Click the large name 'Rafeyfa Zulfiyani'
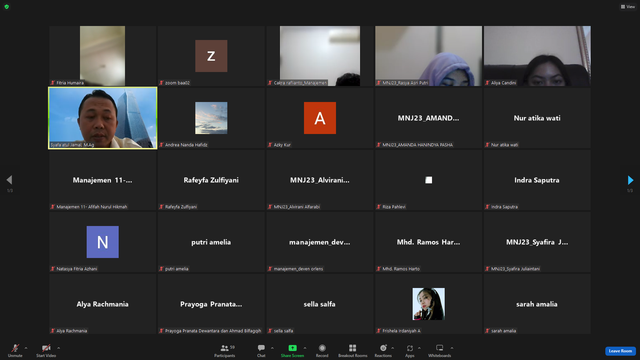This screenshot has width=640, height=360. [211, 180]
